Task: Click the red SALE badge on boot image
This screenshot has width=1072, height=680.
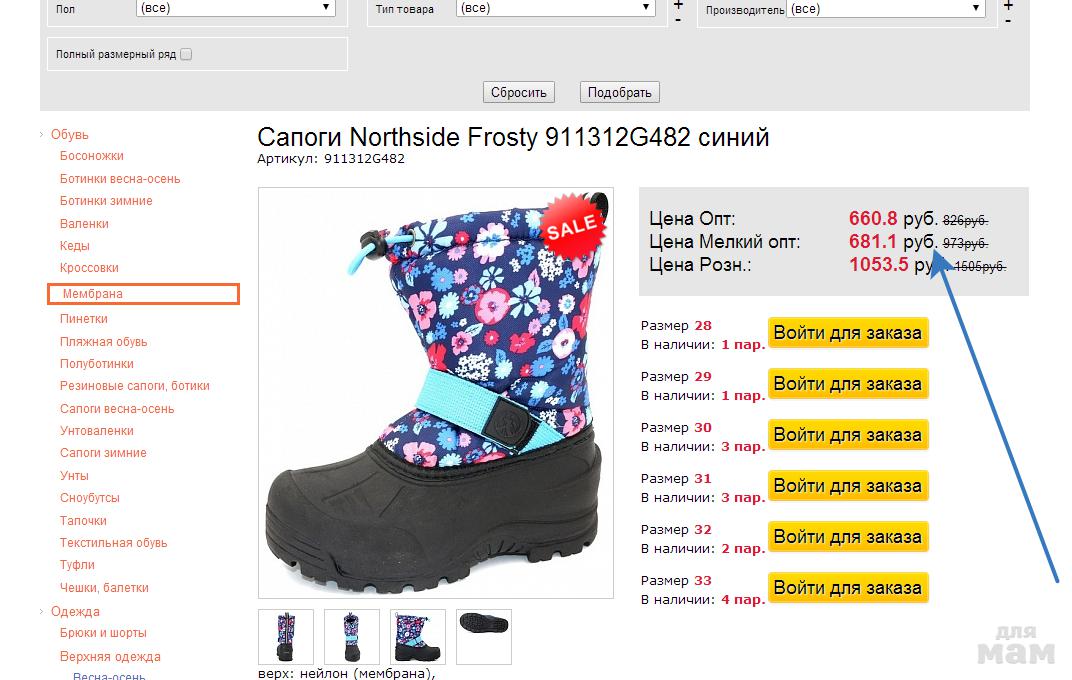Action: (x=572, y=226)
